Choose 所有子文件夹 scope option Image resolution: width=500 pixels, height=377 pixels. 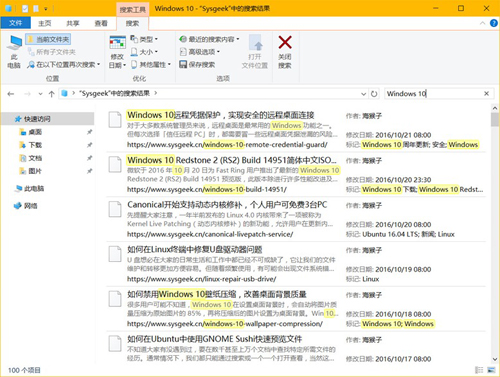52,52
